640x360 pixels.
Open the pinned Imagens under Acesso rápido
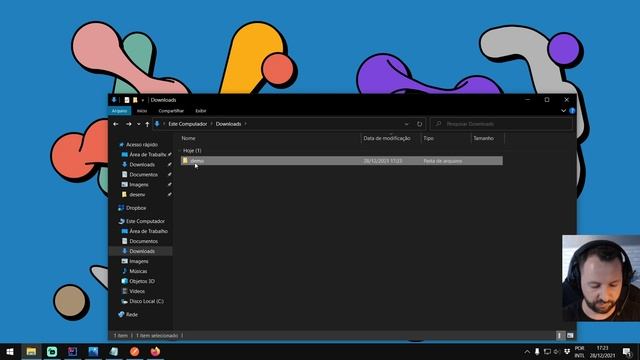click(x=138, y=184)
